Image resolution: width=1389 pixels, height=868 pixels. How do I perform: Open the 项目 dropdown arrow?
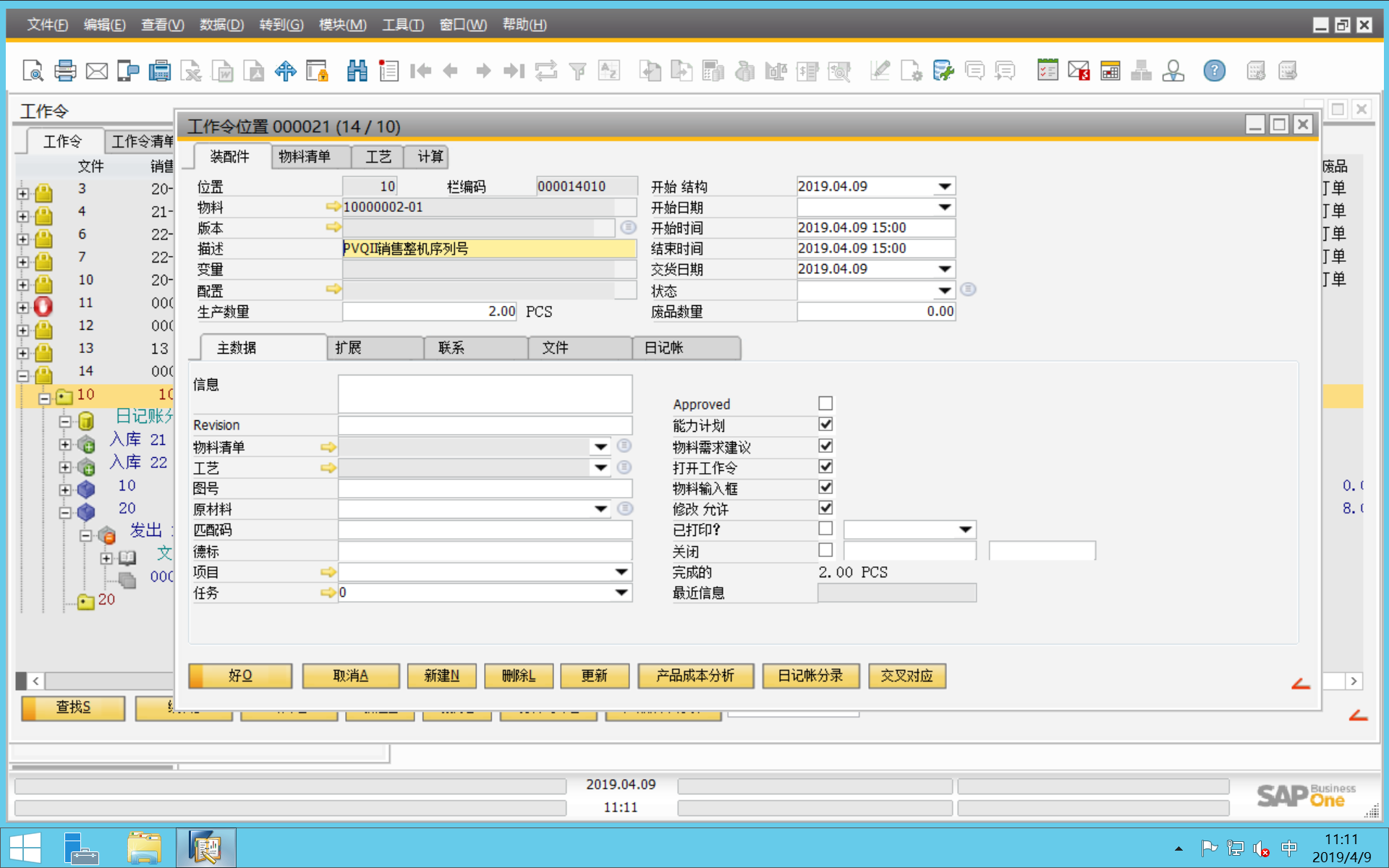(x=621, y=572)
